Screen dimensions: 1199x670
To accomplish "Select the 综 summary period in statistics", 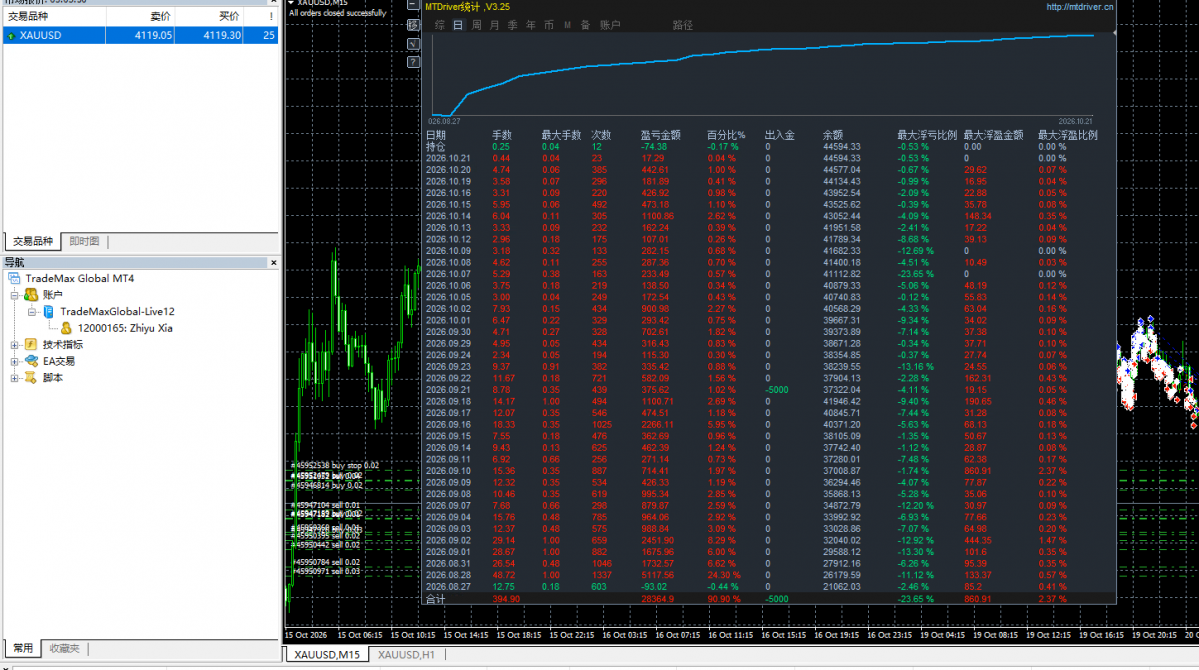I will [440, 25].
